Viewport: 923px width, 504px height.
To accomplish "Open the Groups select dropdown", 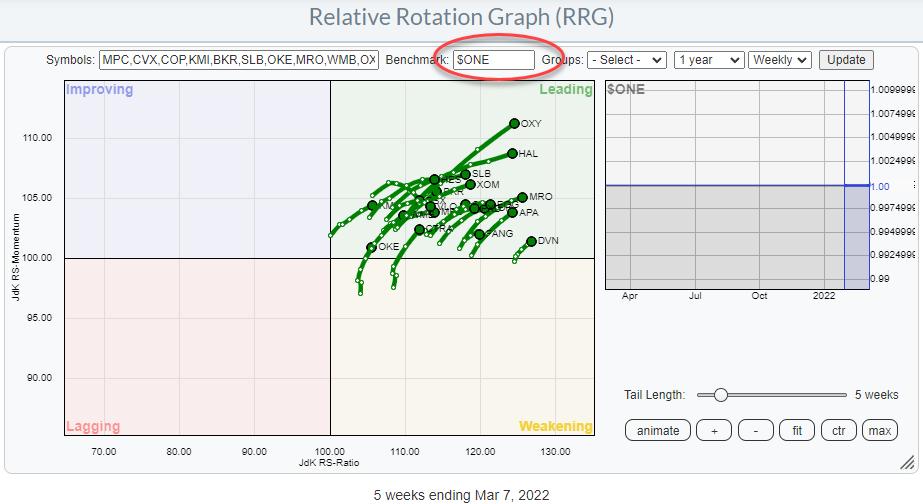I will pos(627,60).
